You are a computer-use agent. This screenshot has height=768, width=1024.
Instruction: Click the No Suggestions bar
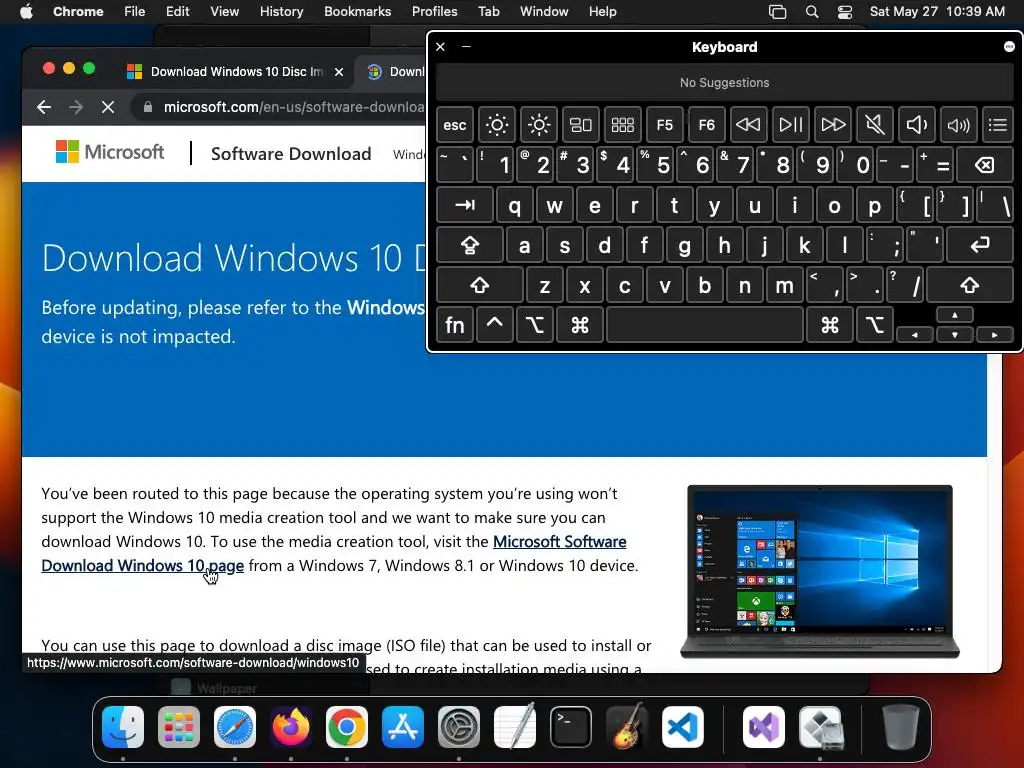point(724,83)
